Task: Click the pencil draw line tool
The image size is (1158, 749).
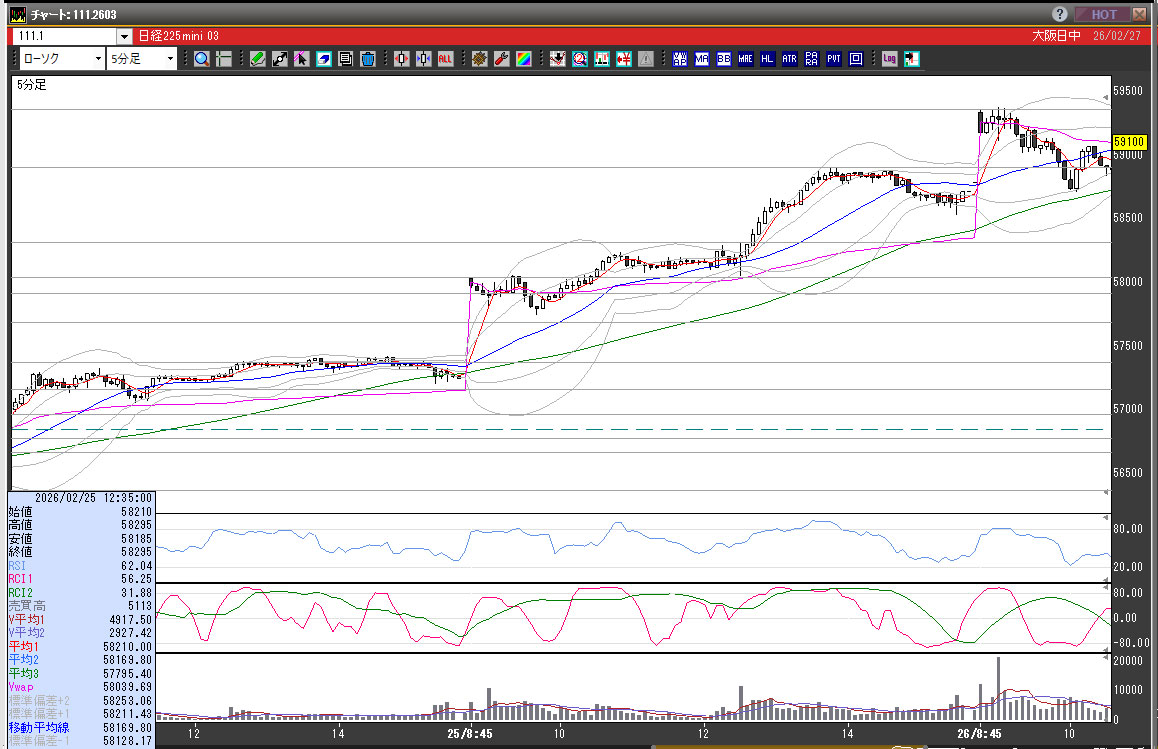Action: pos(257,59)
